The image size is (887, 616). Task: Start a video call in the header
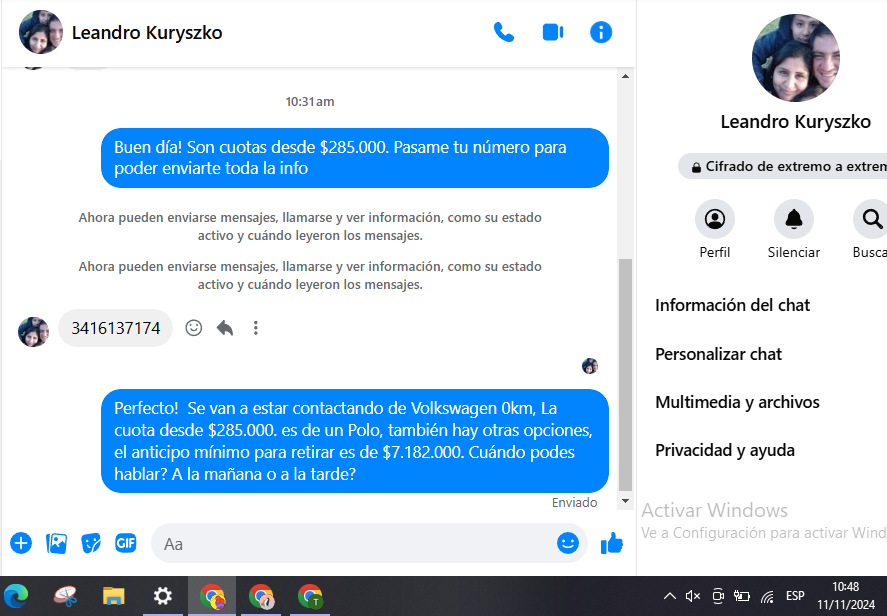[x=552, y=32]
